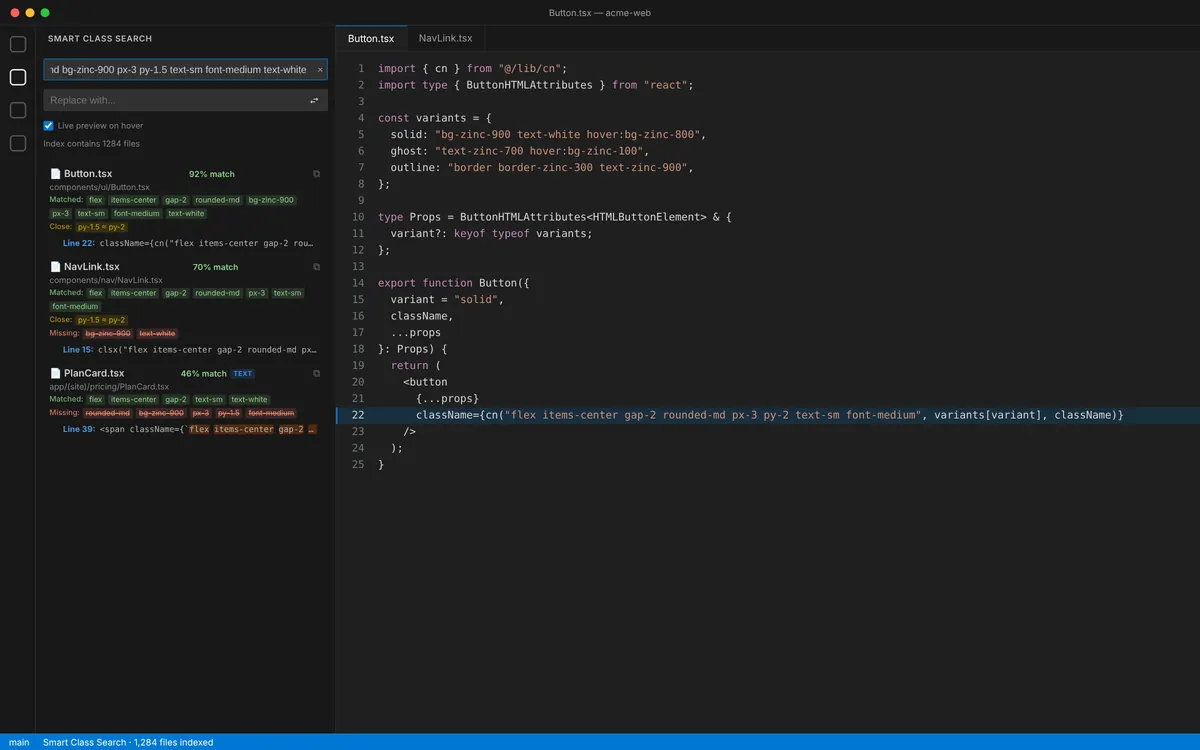Click px-3 matched tag under NavLink.tsx
The height and width of the screenshot is (750, 1200).
[x=256, y=293]
